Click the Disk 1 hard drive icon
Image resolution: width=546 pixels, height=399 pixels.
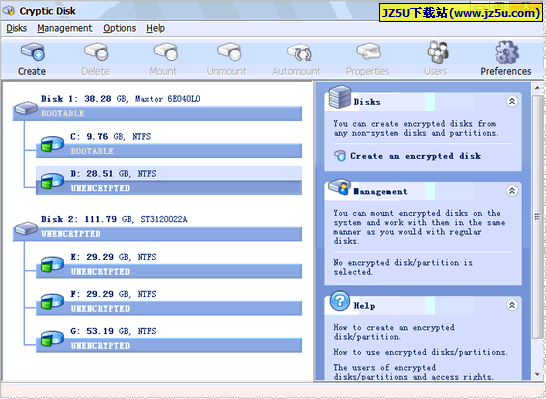pyautogui.click(x=25, y=108)
